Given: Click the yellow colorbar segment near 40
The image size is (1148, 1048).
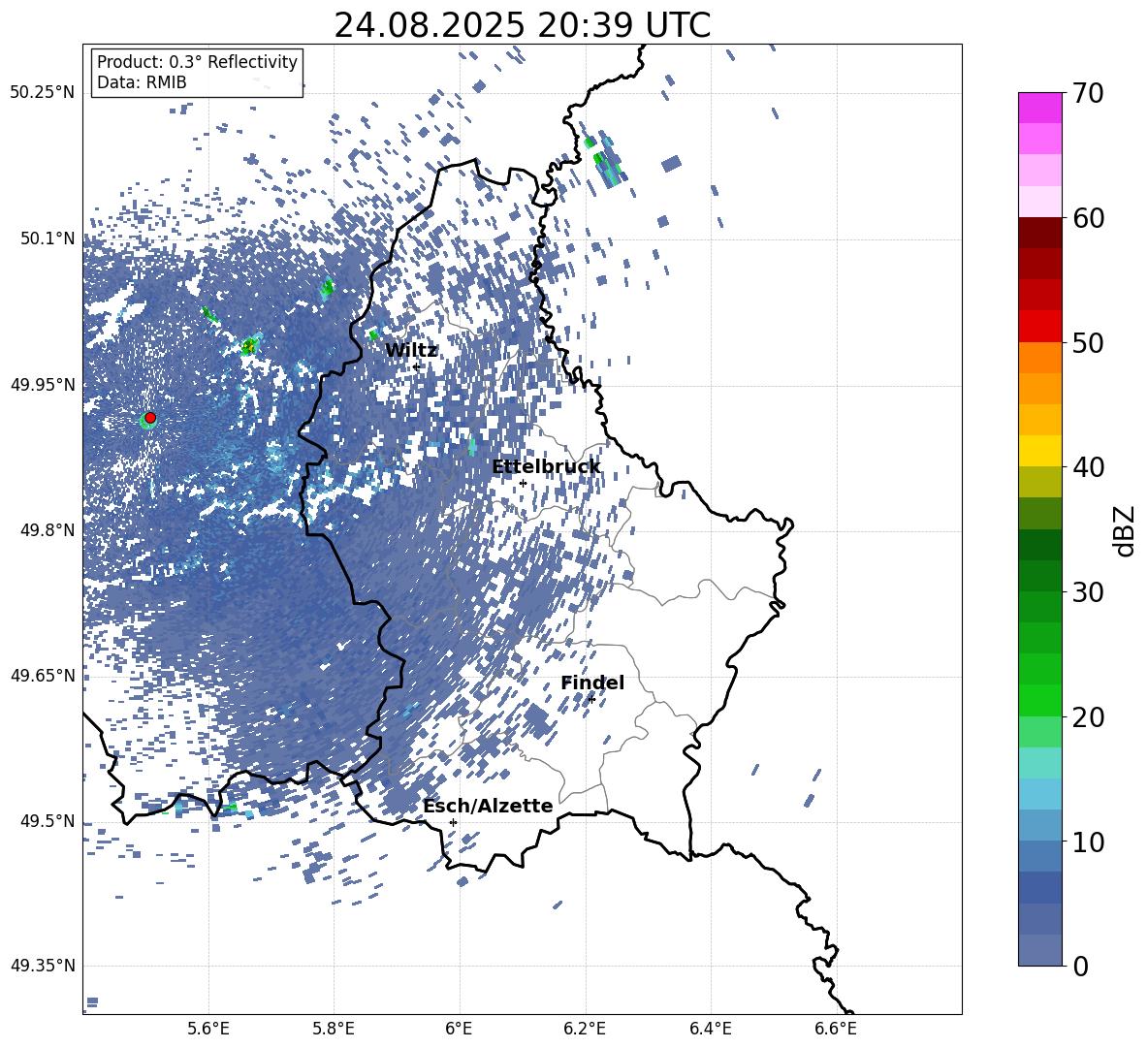Looking at the screenshot, I should [x=1039, y=452].
